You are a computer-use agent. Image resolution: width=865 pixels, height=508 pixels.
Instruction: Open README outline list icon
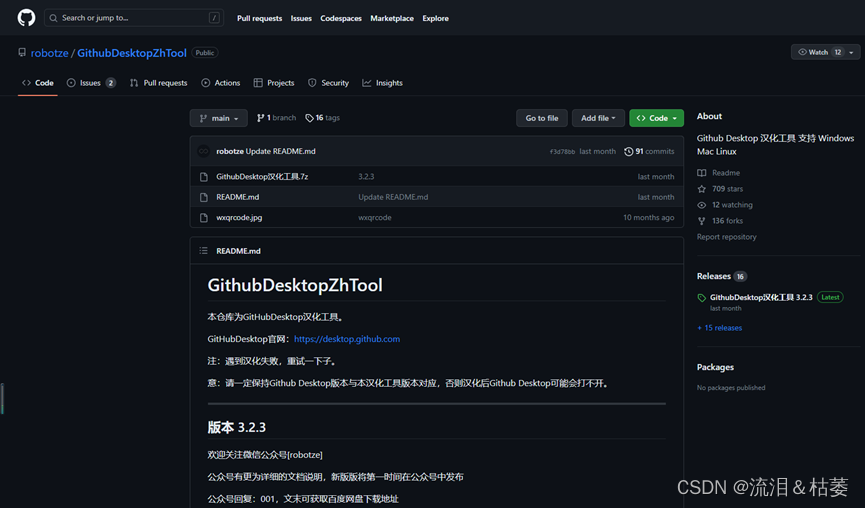(x=204, y=250)
